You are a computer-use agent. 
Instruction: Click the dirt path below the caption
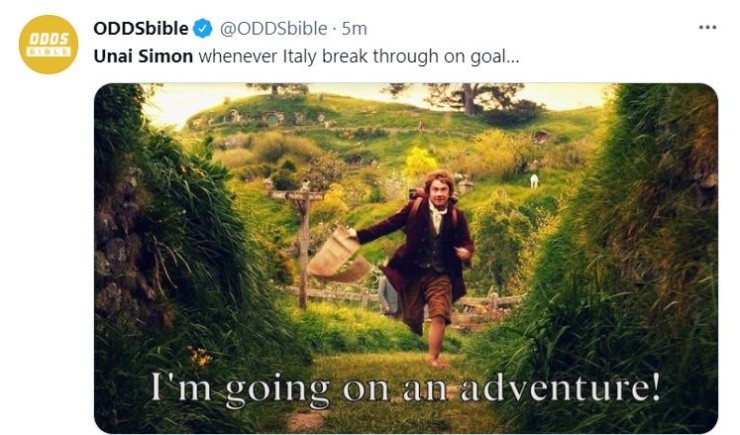(x=309, y=419)
